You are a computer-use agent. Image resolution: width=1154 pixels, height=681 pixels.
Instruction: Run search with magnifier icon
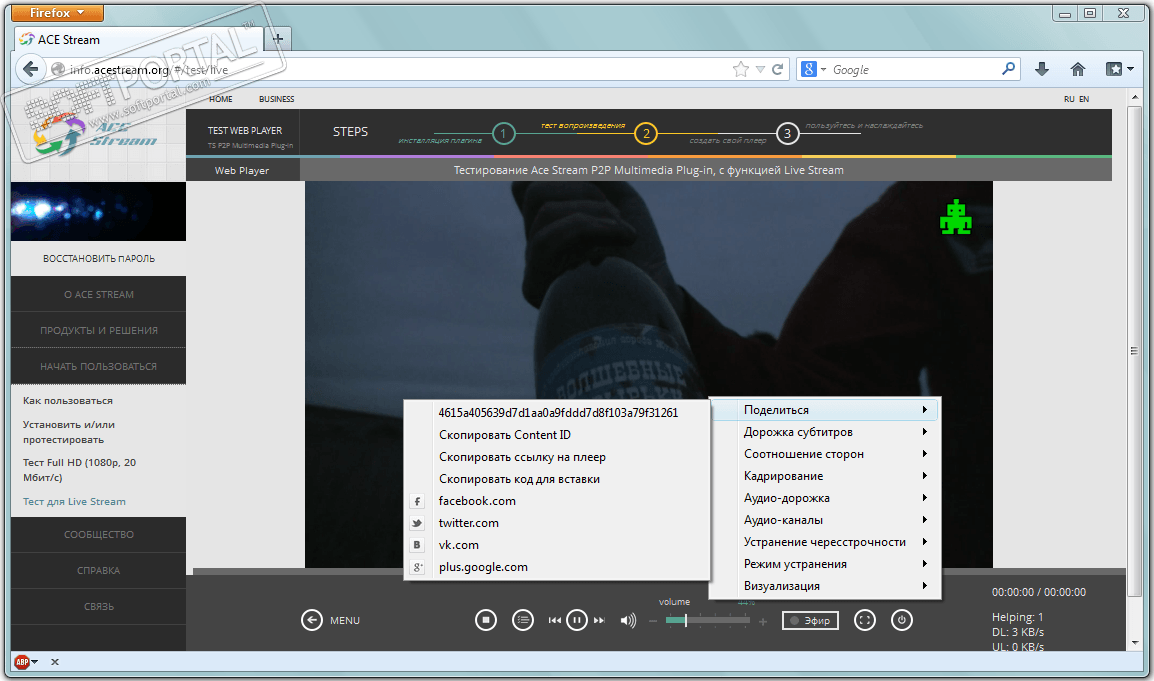(x=1008, y=68)
